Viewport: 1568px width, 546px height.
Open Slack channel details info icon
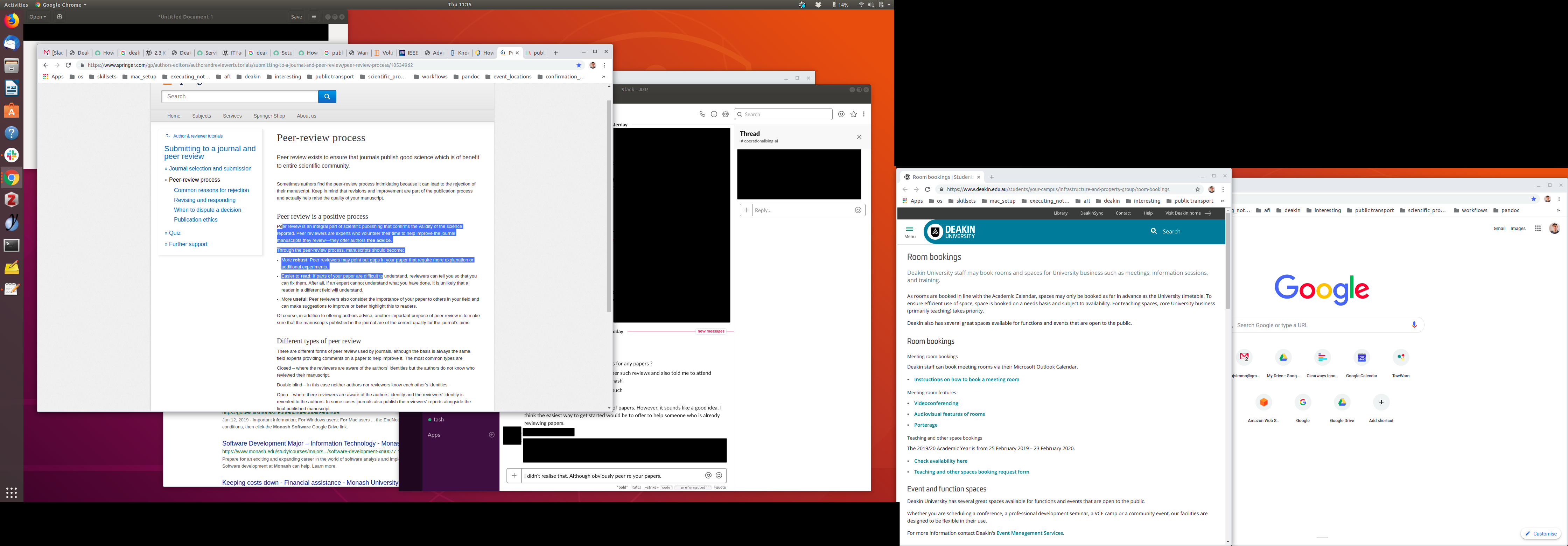[x=713, y=114]
